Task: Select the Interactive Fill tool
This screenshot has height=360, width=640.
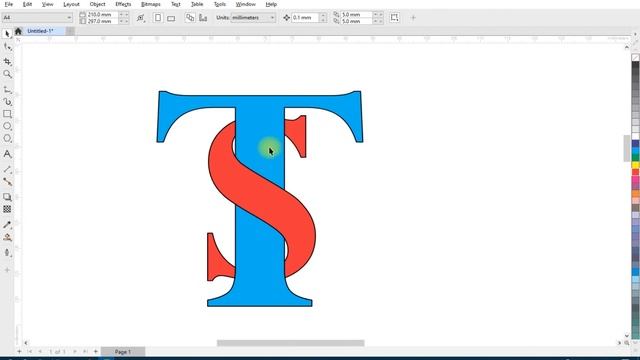Action: (x=7, y=238)
